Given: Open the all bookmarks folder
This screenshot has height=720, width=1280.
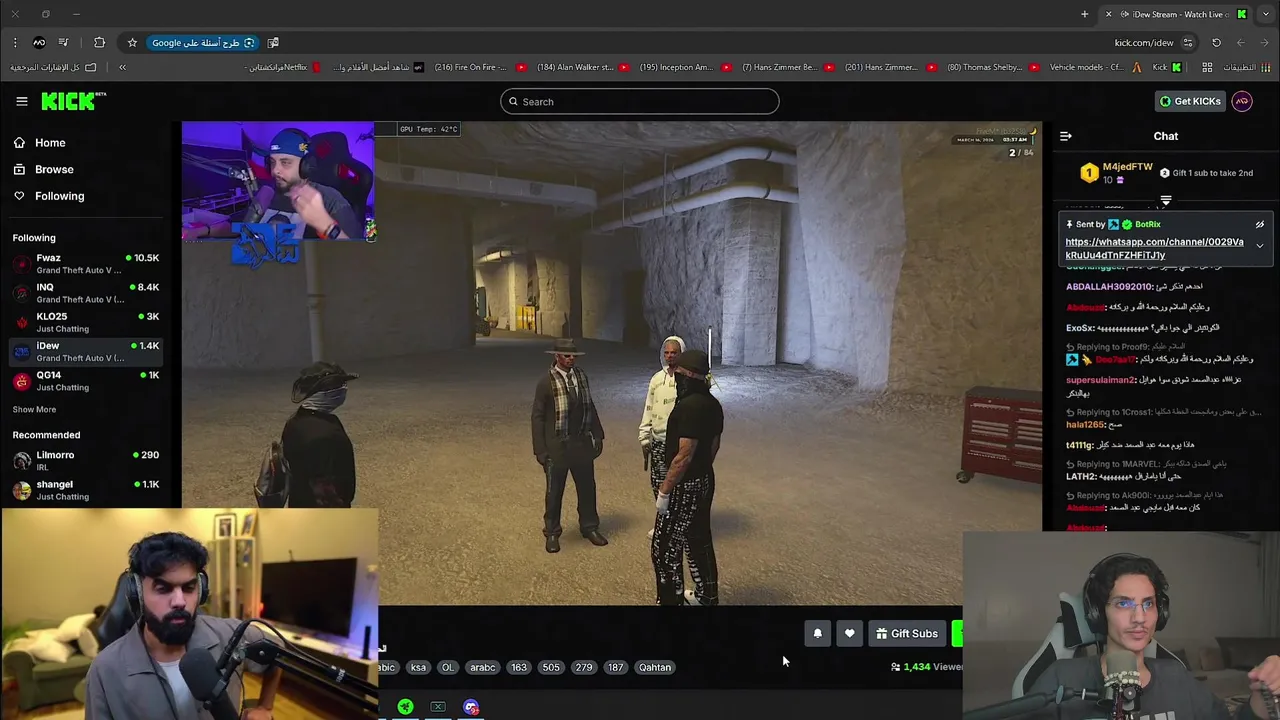Looking at the screenshot, I should (x=55, y=67).
